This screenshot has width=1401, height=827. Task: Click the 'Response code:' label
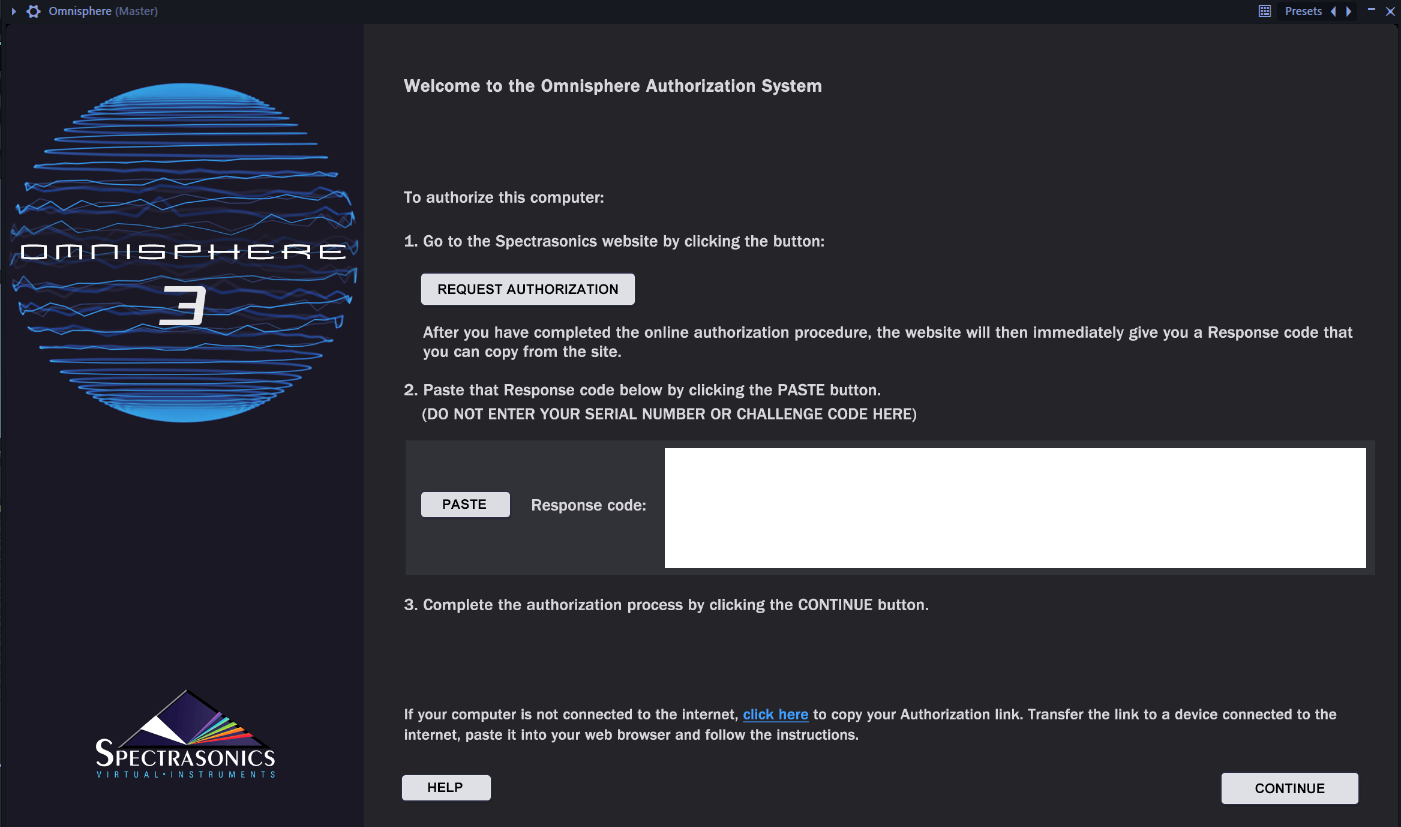pos(589,505)
